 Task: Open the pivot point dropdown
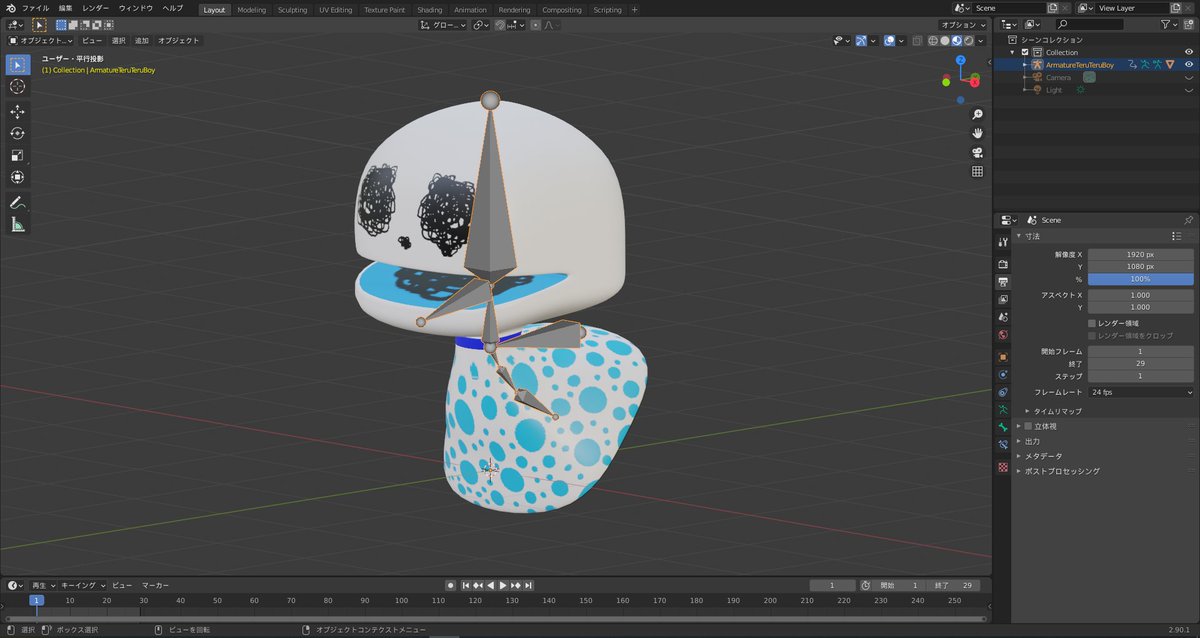click(480, 25)
